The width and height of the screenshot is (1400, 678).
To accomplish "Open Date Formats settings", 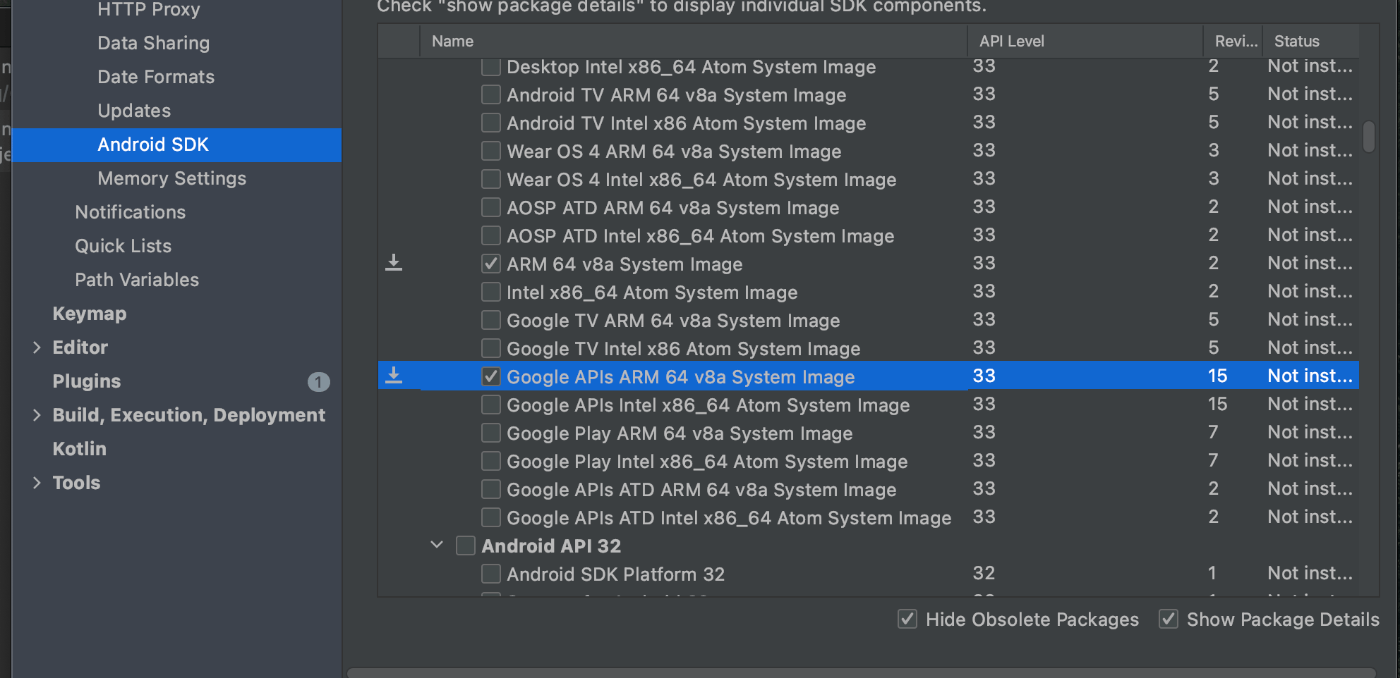I will (156, 77).
